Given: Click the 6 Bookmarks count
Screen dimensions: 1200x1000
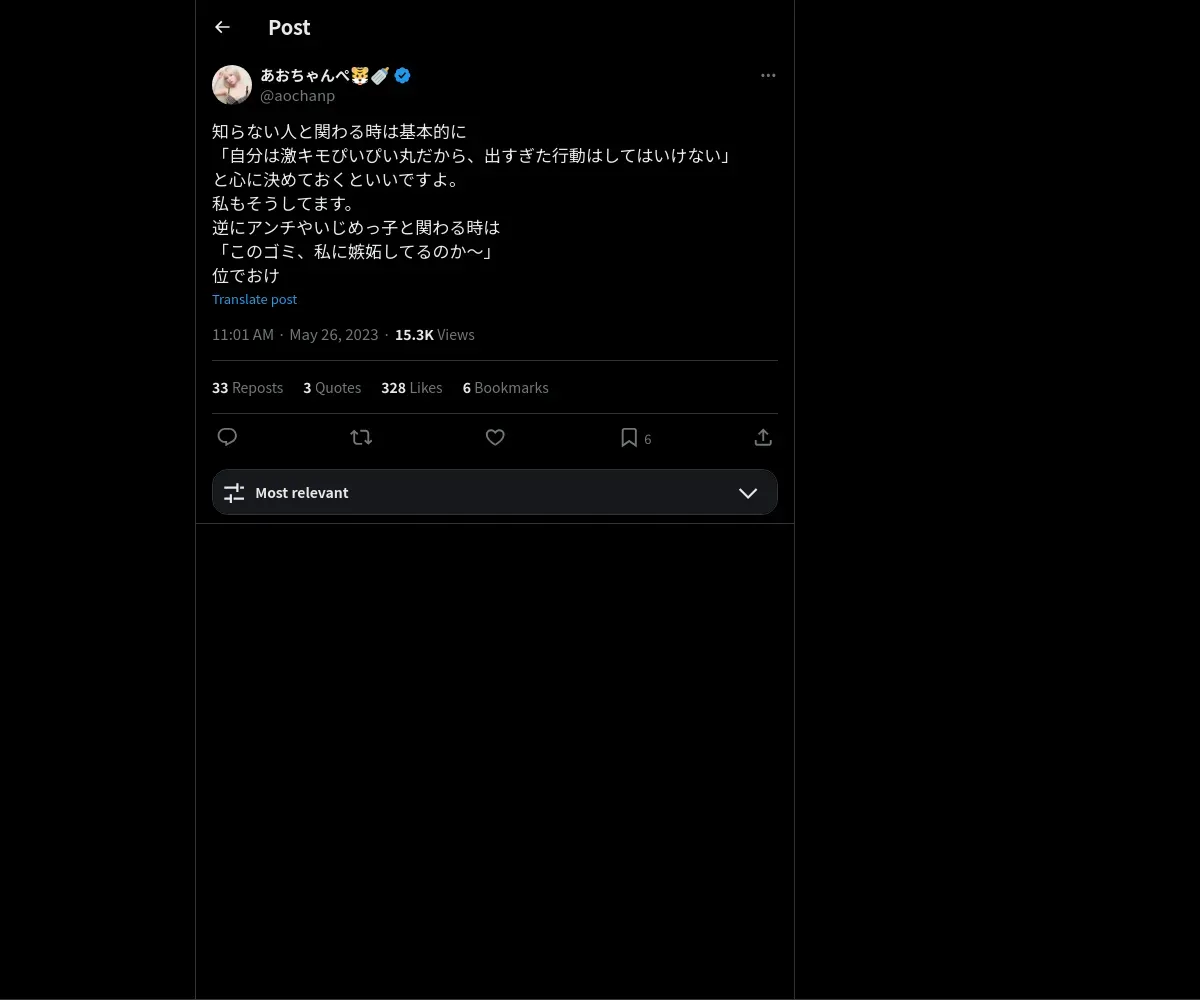Looking at the screenshot, I should 505,388.
